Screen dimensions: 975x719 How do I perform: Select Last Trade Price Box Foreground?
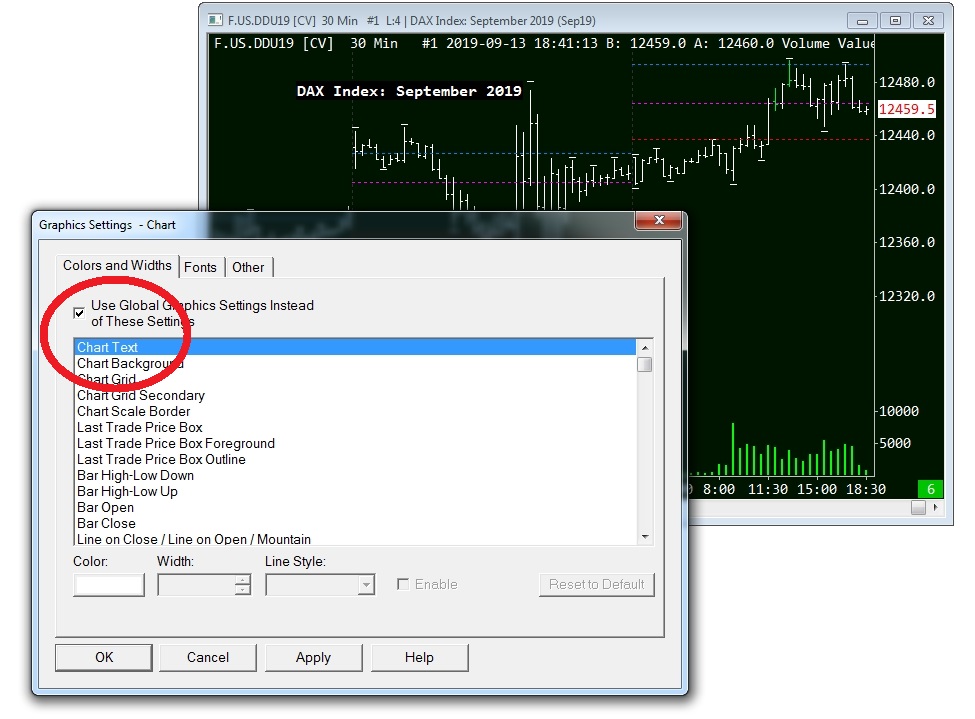point(355,443)
